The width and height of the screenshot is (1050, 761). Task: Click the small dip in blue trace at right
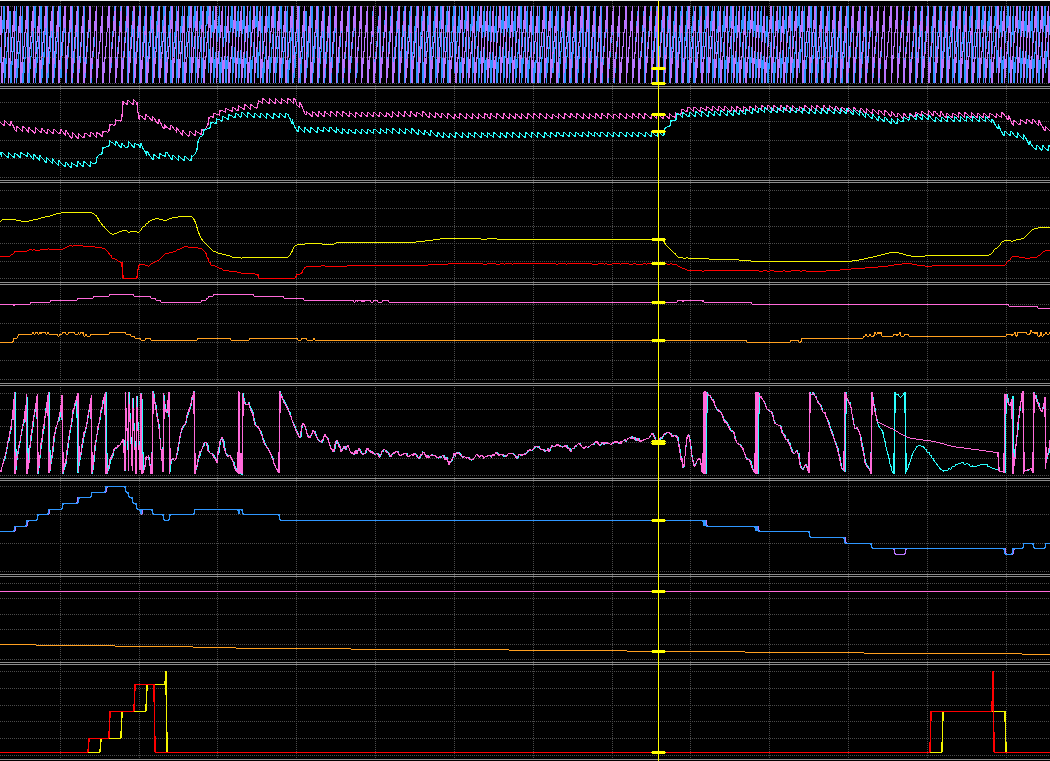coord(899,552)
